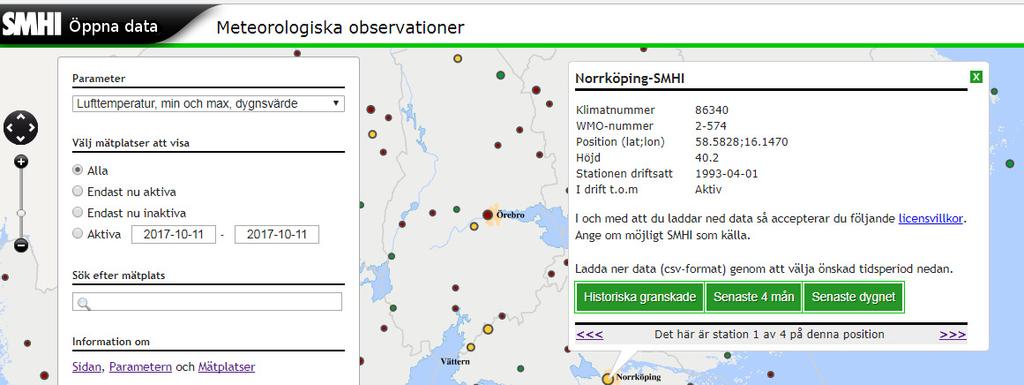
Task: Go to next station with >>> link
Action: (x=953, y=334)
